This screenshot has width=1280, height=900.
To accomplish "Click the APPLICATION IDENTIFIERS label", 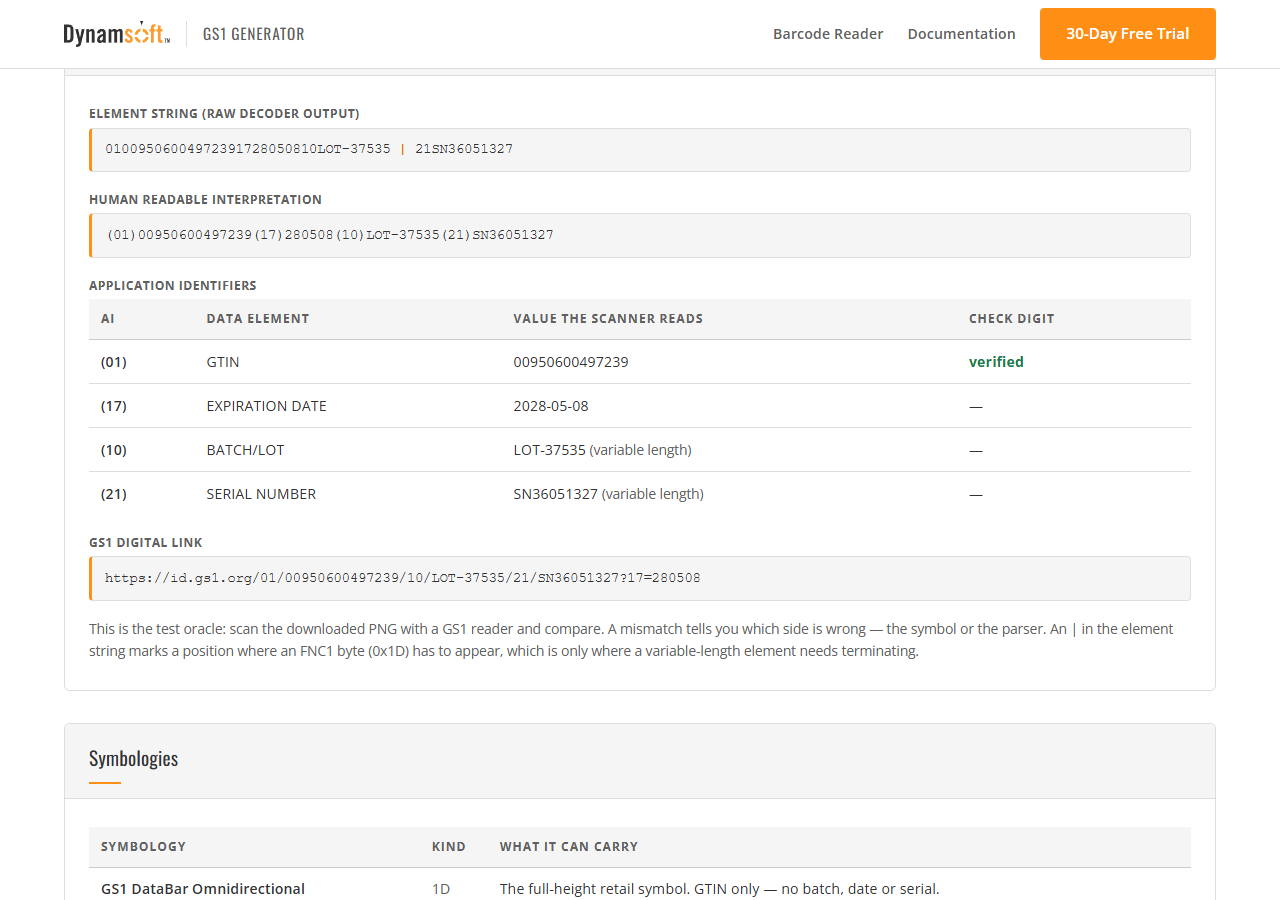I will pos(173,286).
